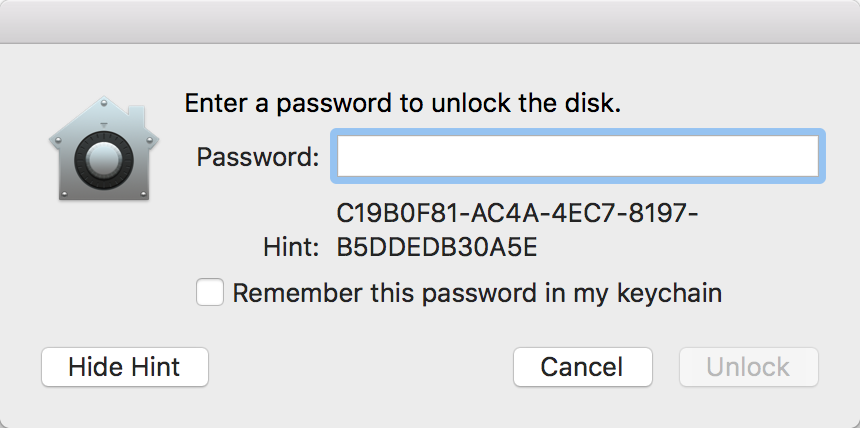Click the roof of the FileVault house icon

point(98,112)
